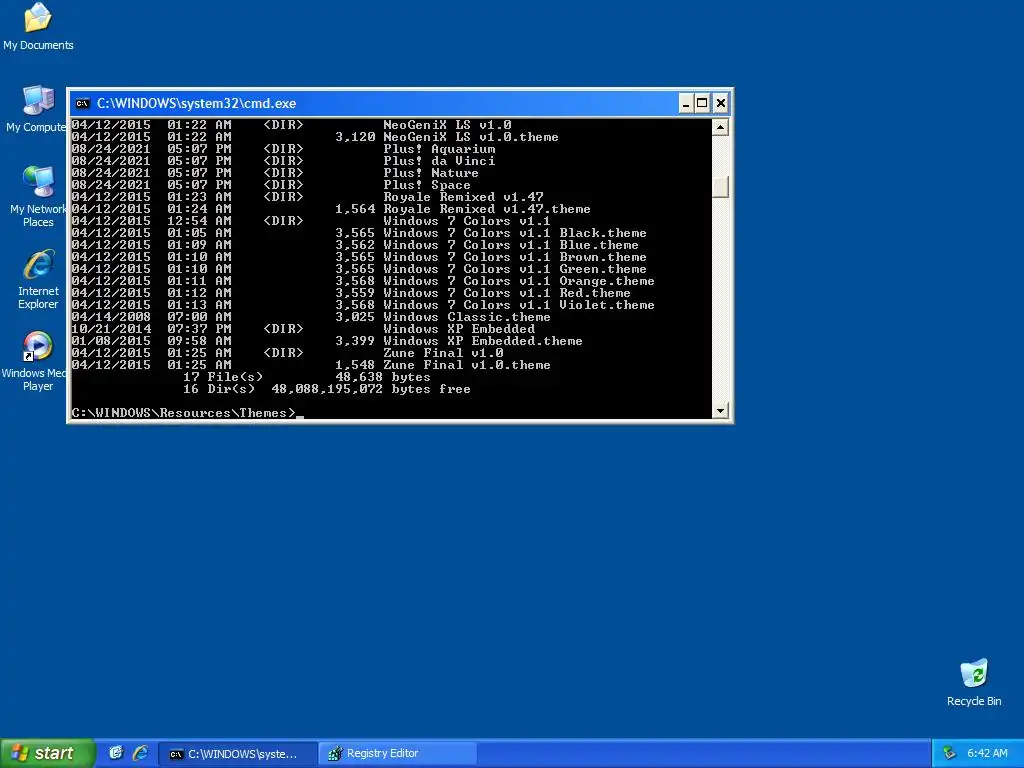This screenshot has width=1024, height=768.
Task: Click 'Windows 7 Colors v1.1 Blue.theme'
Action: click(511, 245)
